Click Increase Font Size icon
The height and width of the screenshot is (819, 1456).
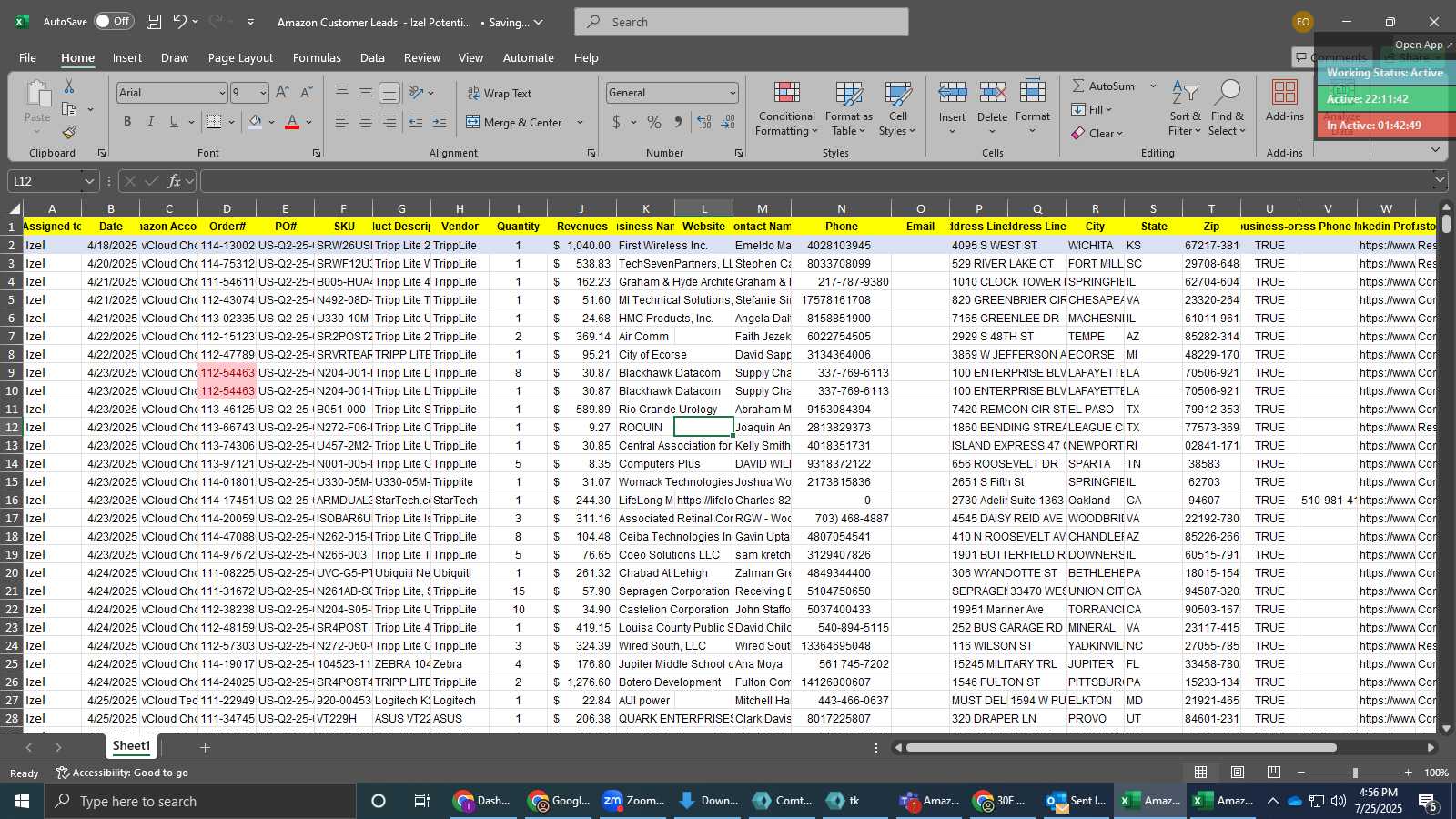(x=282, y=93)
